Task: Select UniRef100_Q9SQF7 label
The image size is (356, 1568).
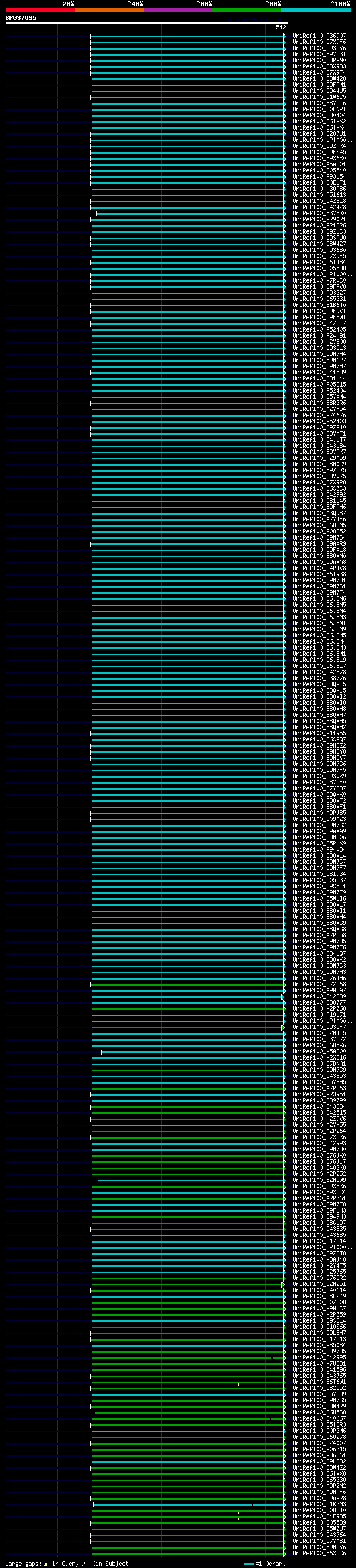Action: [x=319, y=1027]
